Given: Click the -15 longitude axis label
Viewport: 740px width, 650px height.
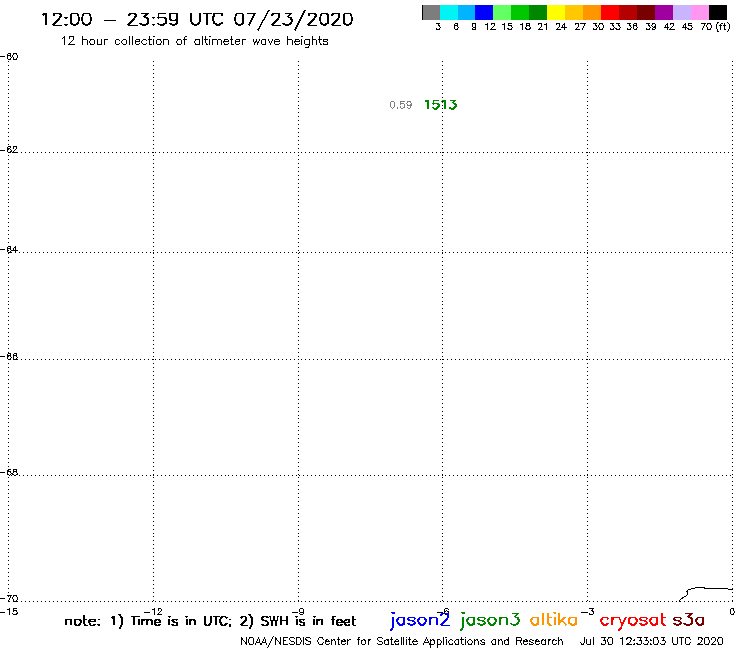Looking at the screenshot, I should 9,612.
